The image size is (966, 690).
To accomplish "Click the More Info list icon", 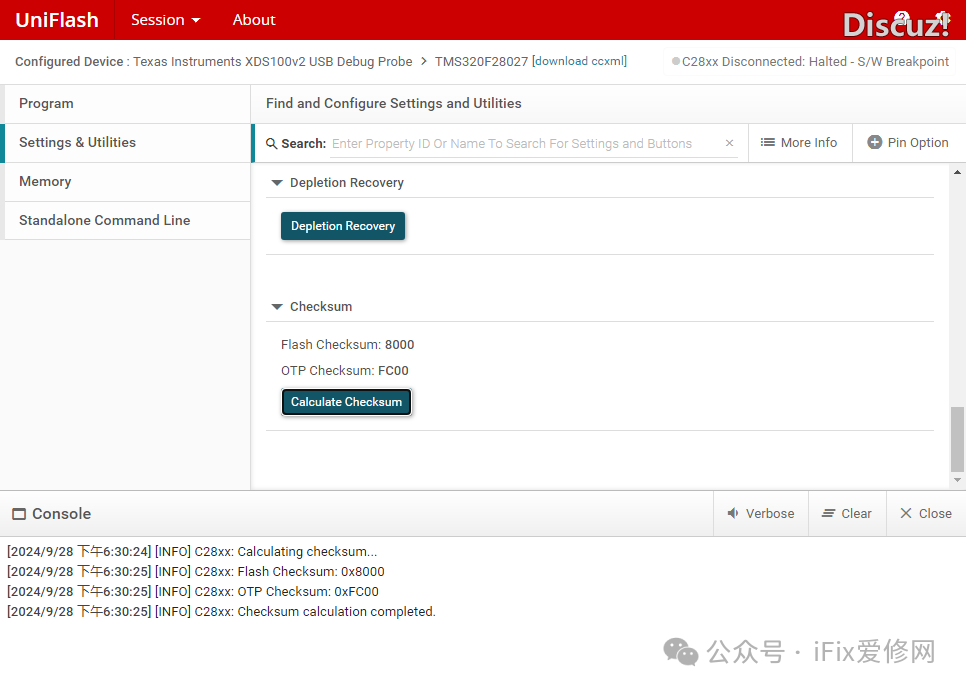I will point(768,143).
